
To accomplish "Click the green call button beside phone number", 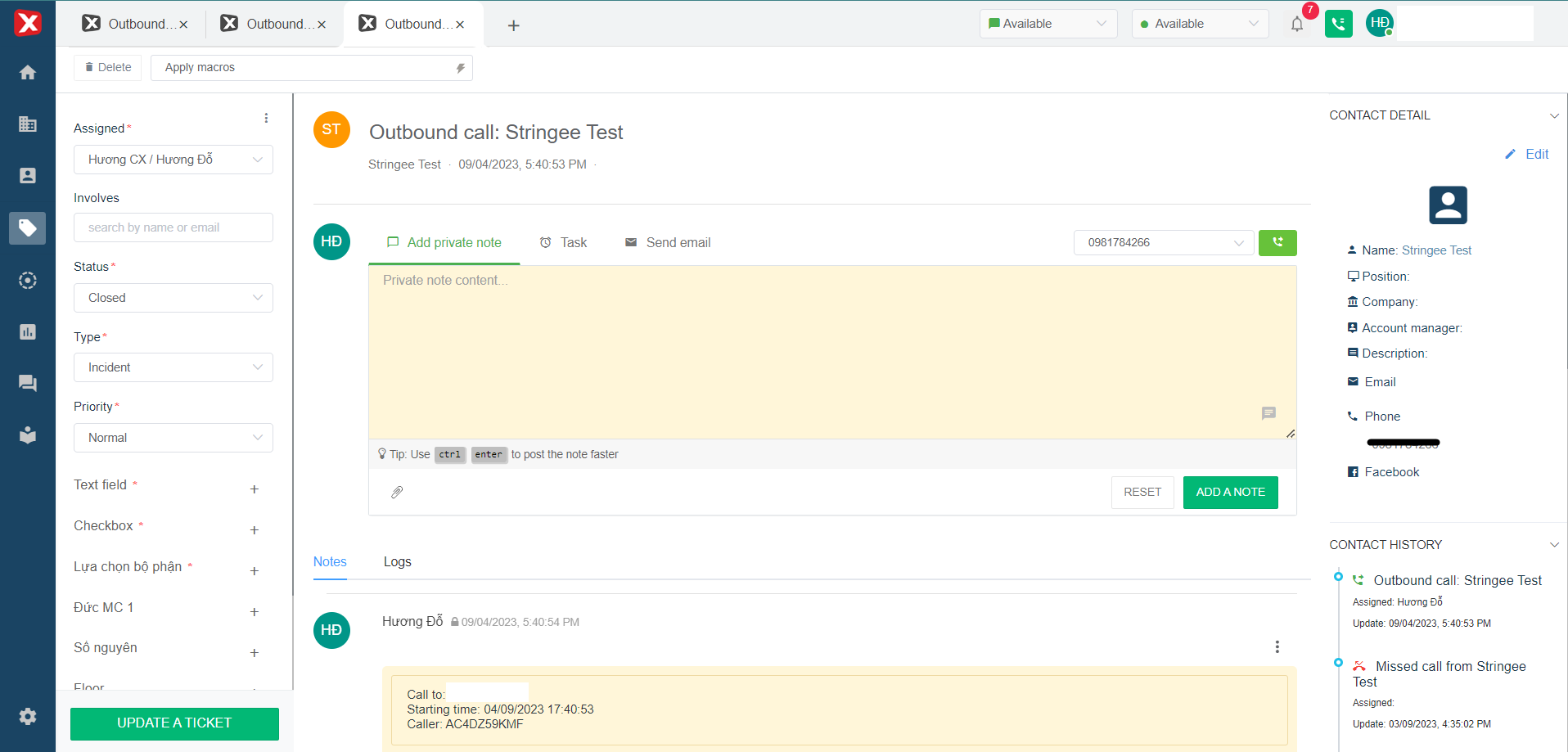I will pos(1277,242).
